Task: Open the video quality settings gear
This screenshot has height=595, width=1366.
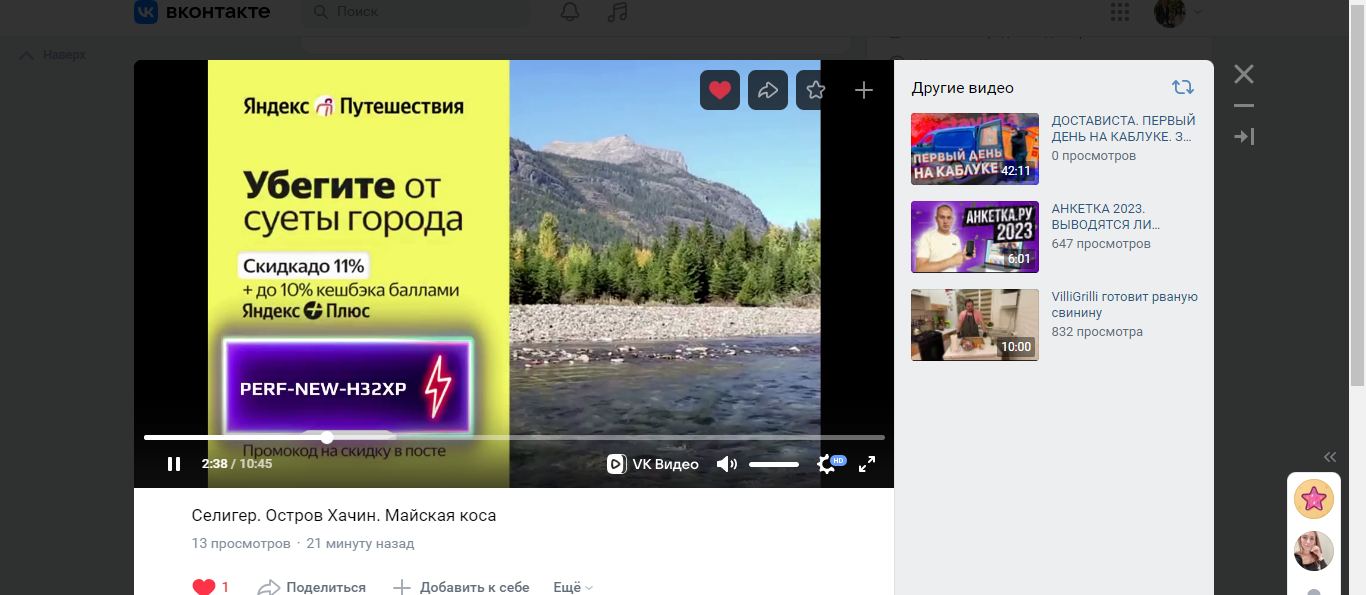Action: coord(826,464)
